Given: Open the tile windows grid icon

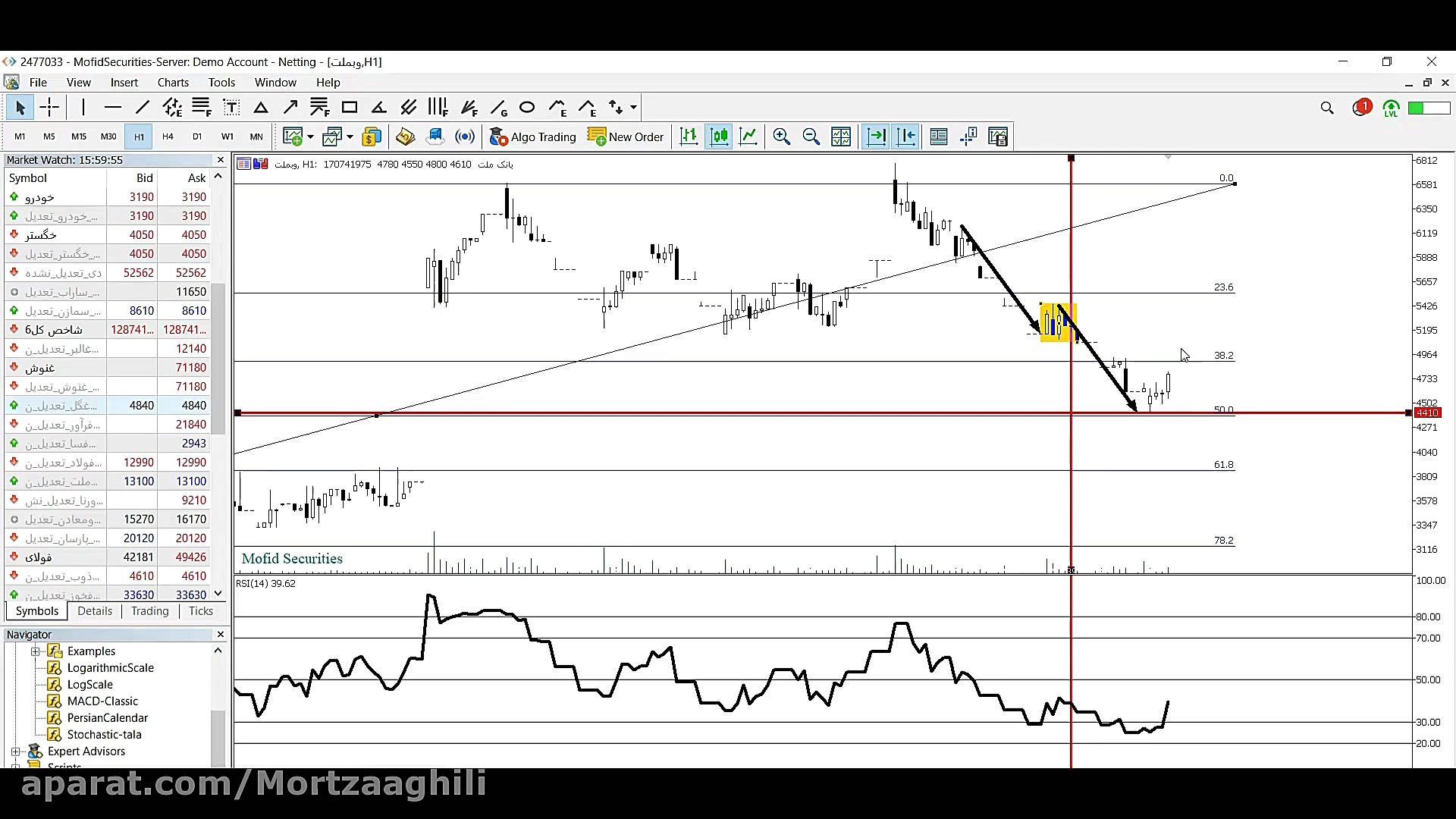Looking at the screenshot, I should 841,136.
